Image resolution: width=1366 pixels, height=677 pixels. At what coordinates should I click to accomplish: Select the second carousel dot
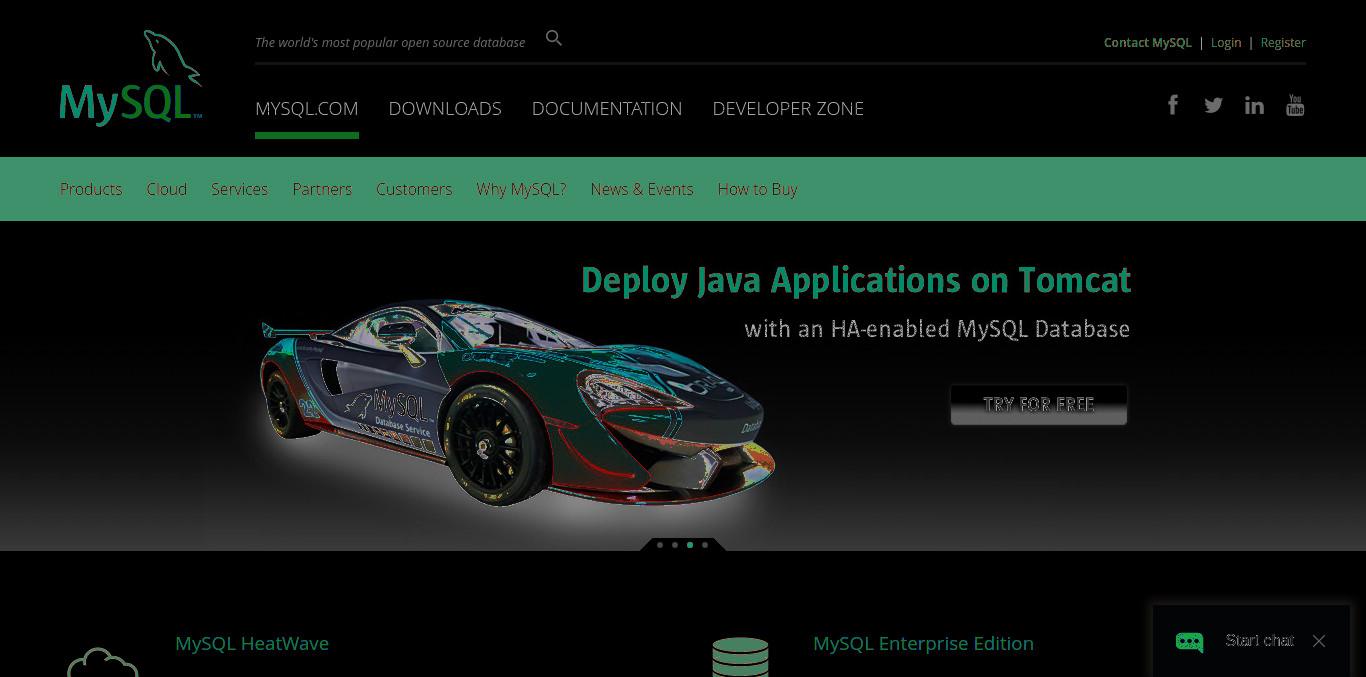pyautogui.click(x=675, y=545)
